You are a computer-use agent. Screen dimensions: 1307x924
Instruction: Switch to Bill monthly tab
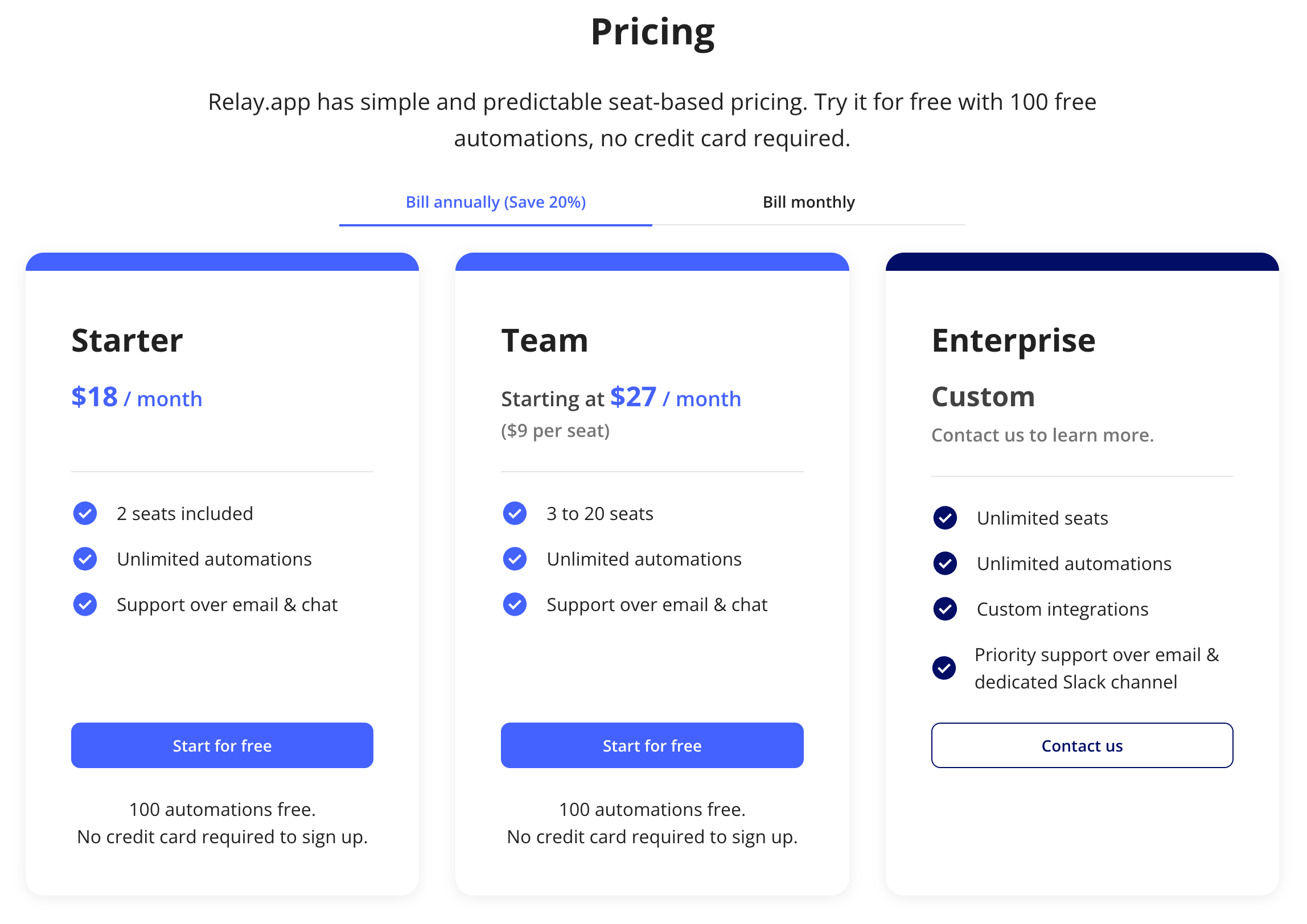[808, 203]
